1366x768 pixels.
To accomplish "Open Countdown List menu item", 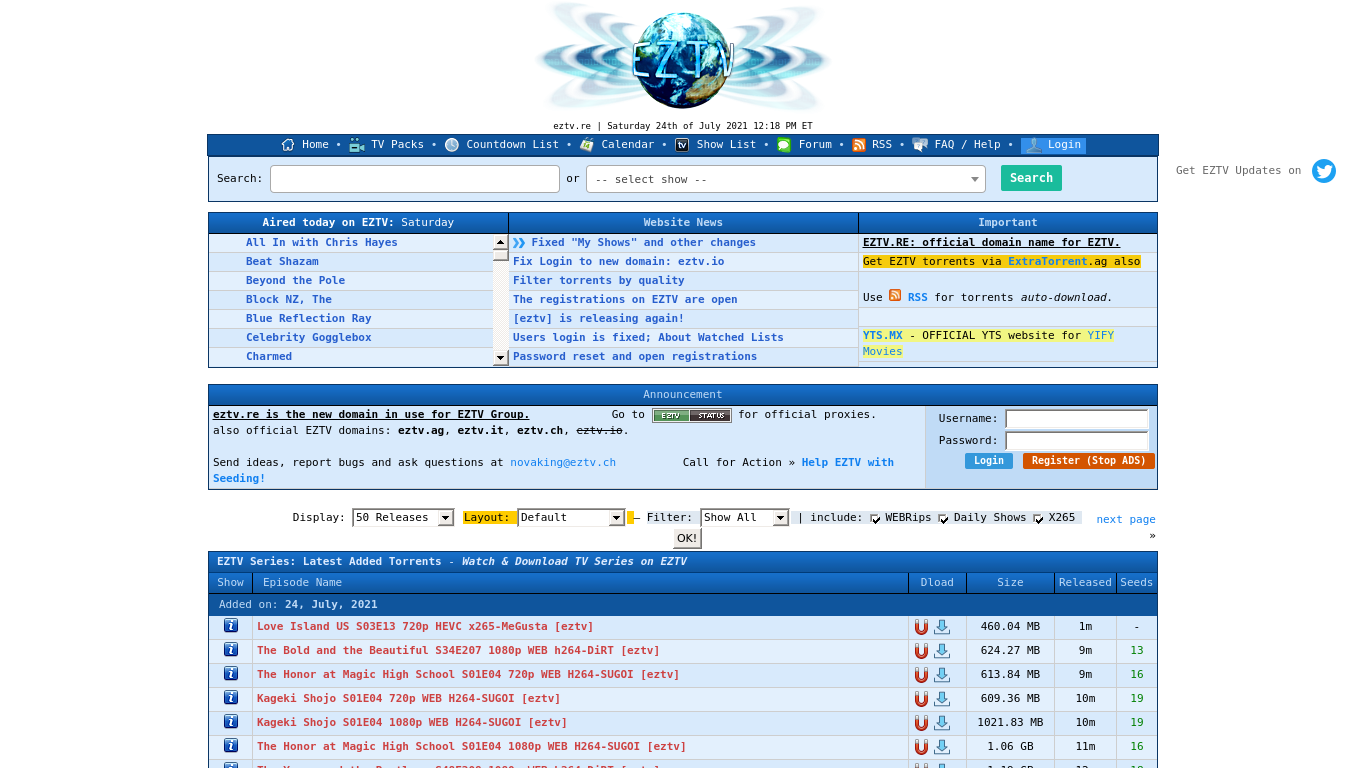I will point(512,145).
